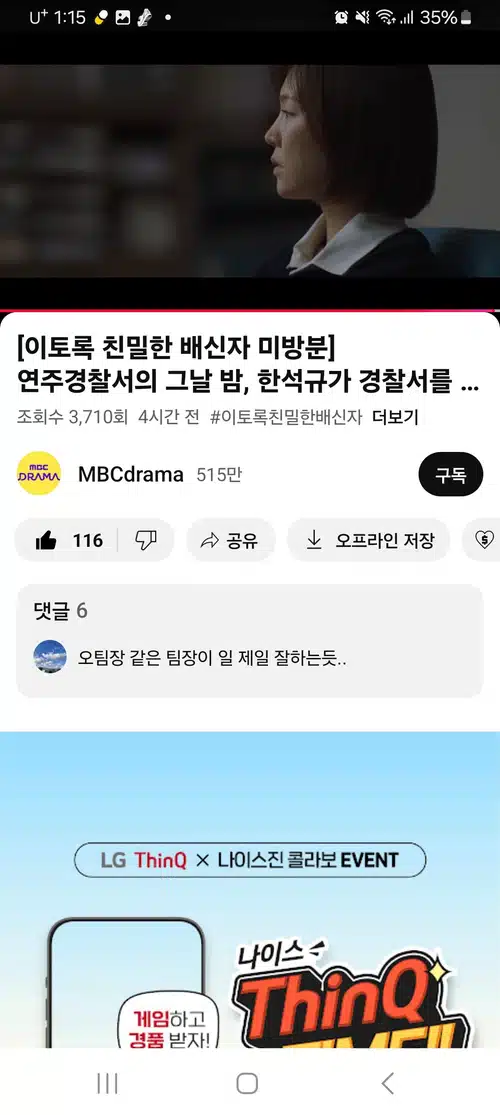Open the MBC DRAMA channel avatar

39,474
